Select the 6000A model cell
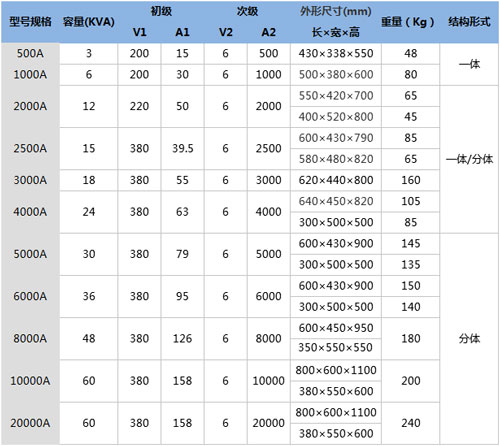Viewport: 500px width, 446px height. [30, 296]
